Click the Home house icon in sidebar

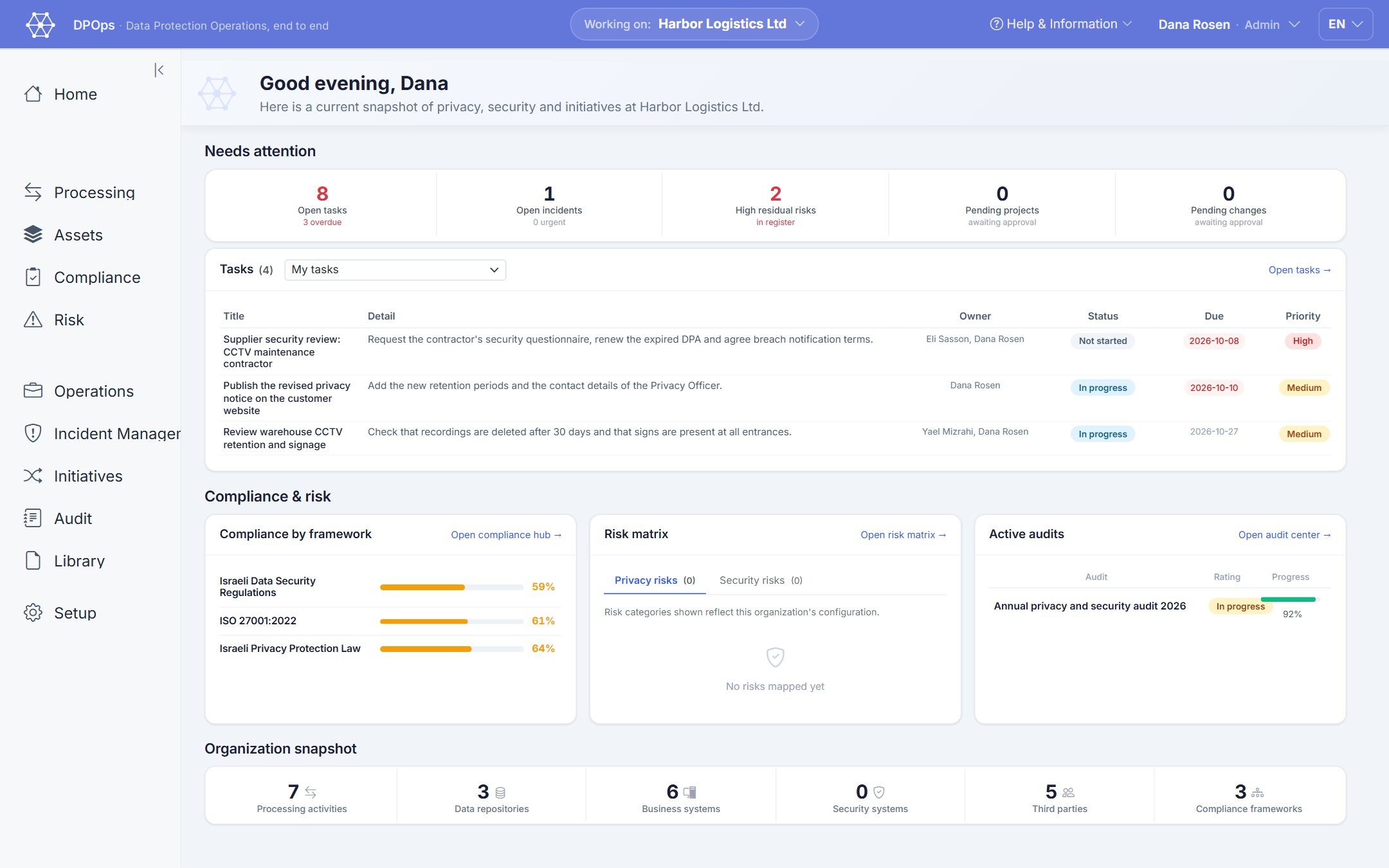[33, 94]
